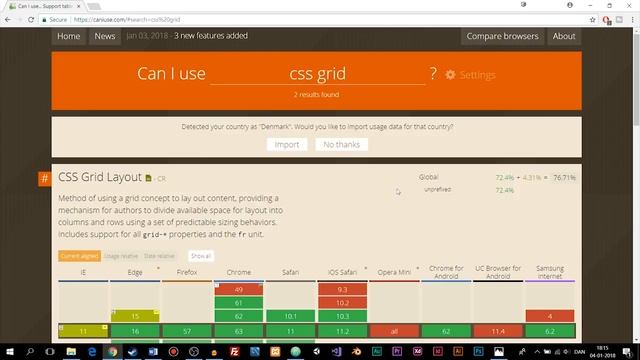Open Unity from the taskbar

click(316, 351)
